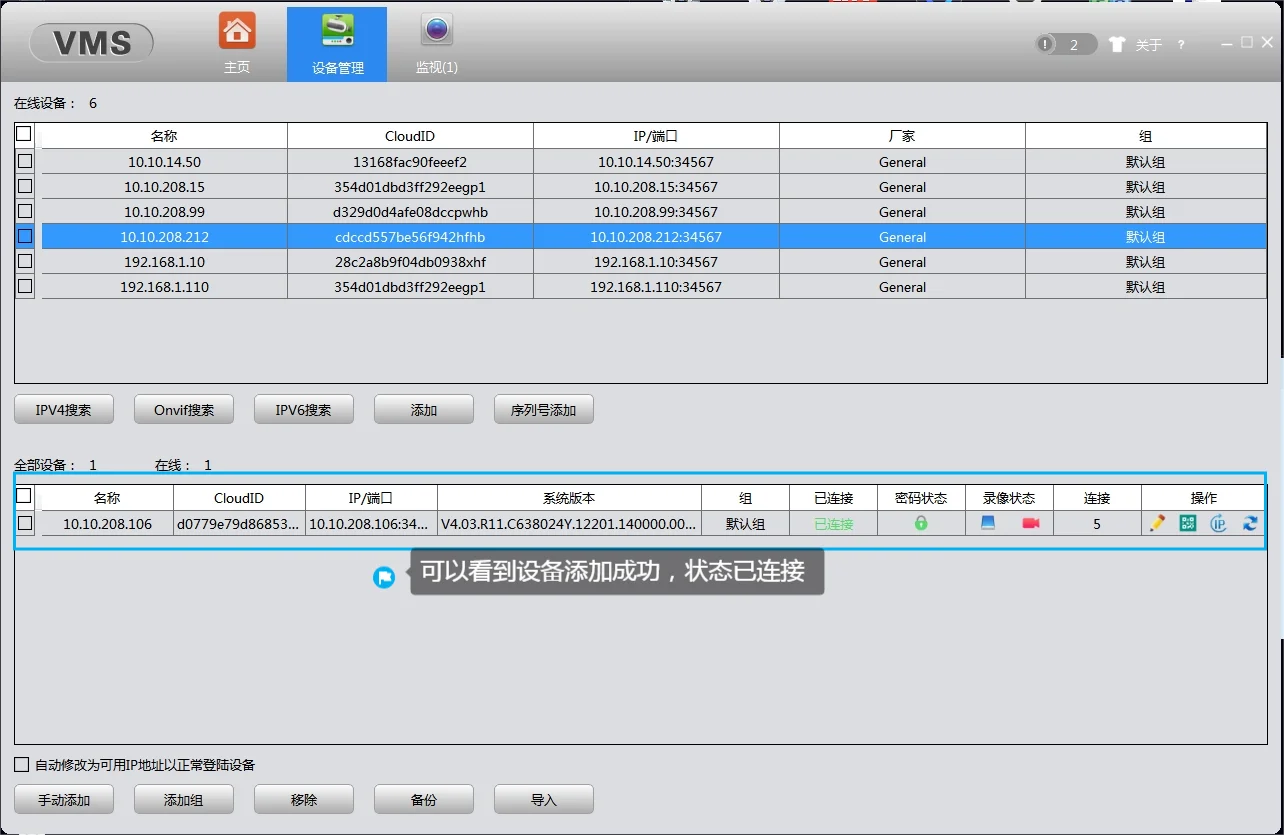Click the 导入 button

[544, 800]
